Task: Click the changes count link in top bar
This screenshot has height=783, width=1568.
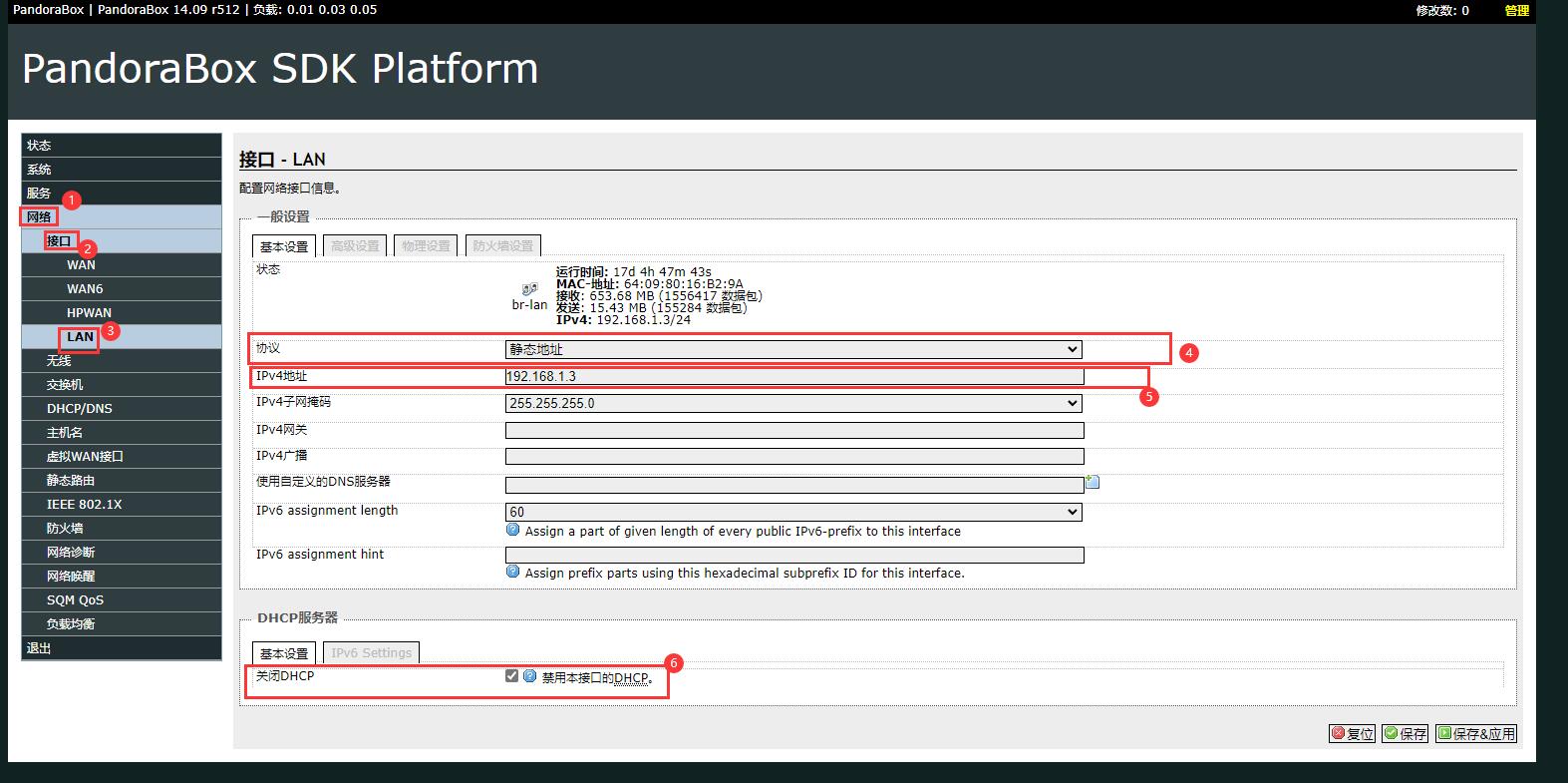Action: click(x=1442, y=10)
